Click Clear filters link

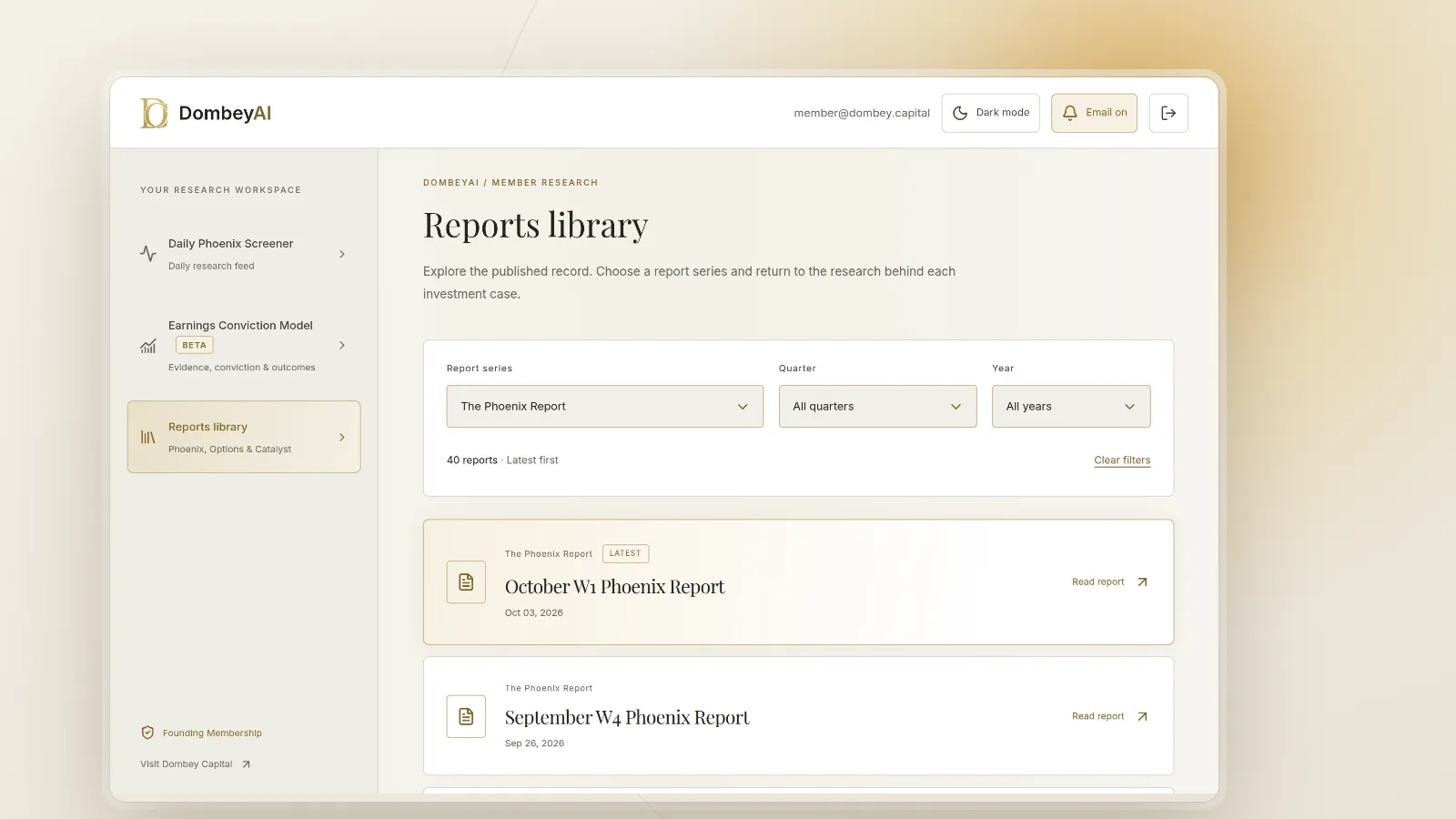pyautogui.click(x=1122, y=460)
